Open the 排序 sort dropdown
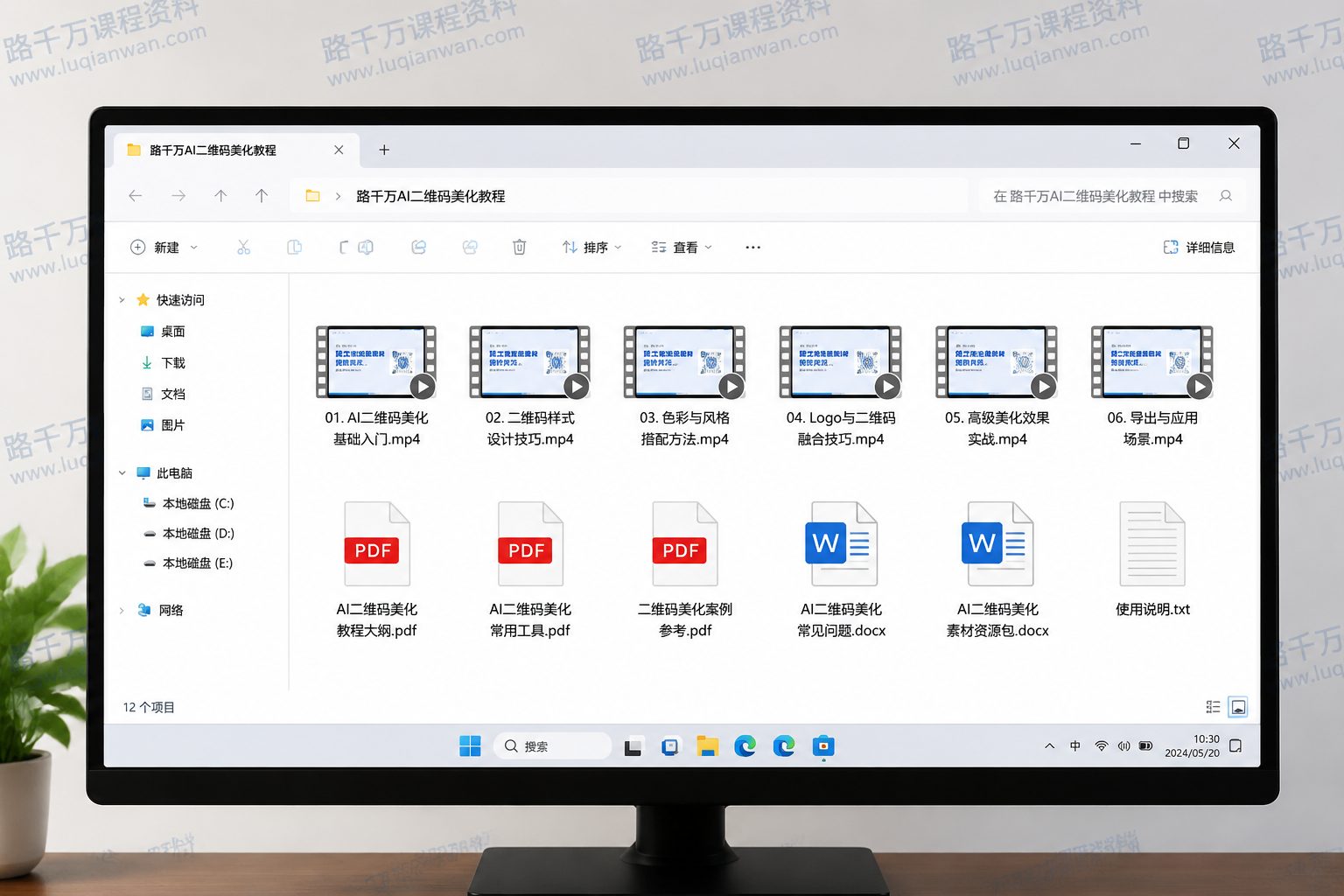Image resolution: width=1344 pixels, height=896 pixels. click(x=591, y=248)
